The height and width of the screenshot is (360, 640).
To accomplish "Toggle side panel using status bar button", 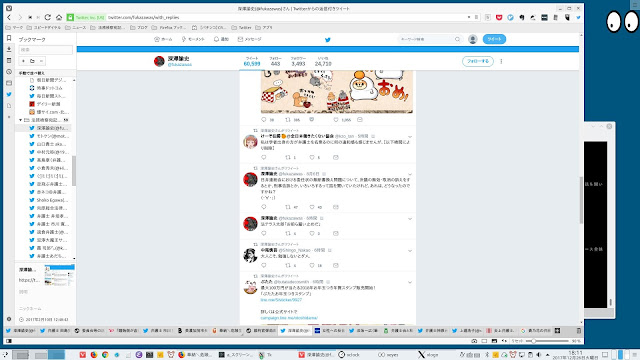I will (9, 341).
